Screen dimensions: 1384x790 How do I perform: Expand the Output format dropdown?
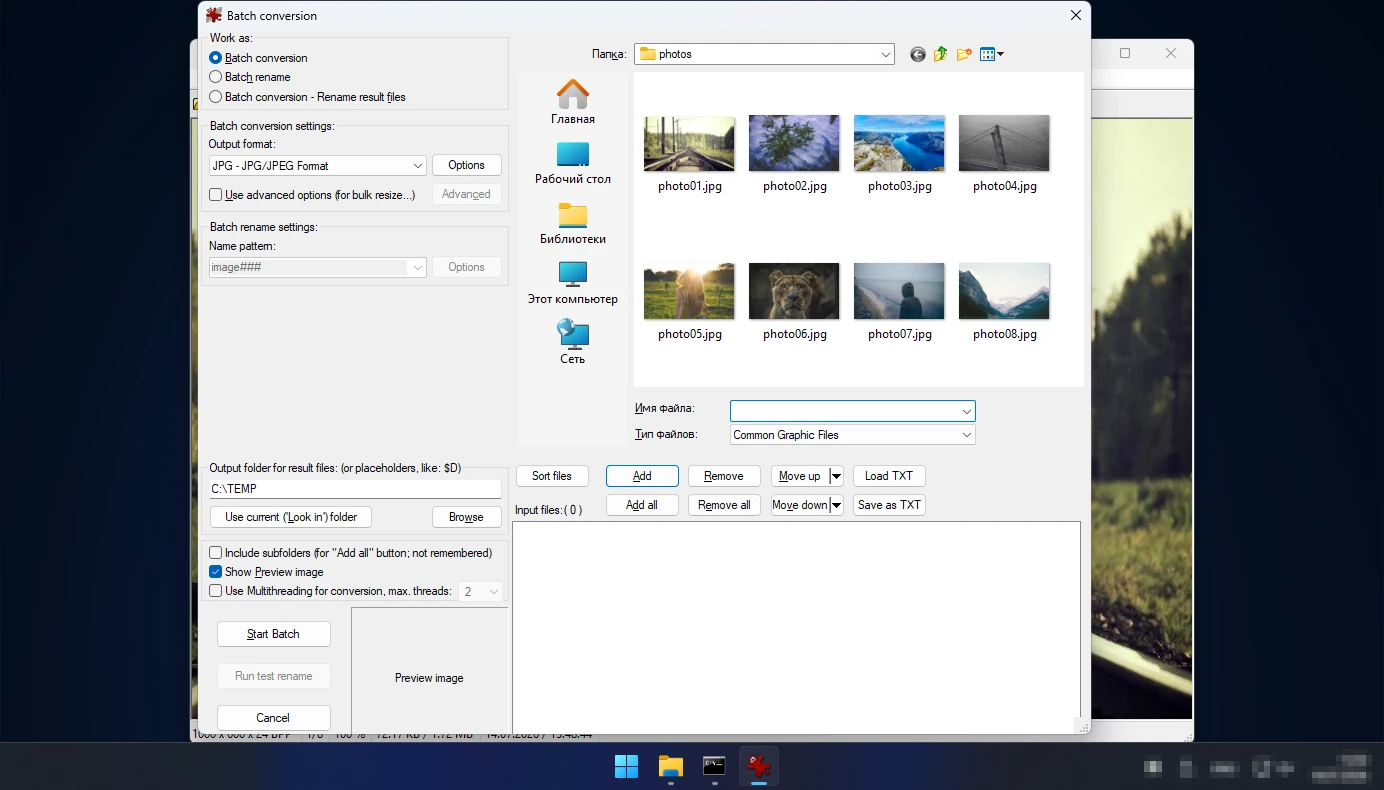[x=318, y=166]
